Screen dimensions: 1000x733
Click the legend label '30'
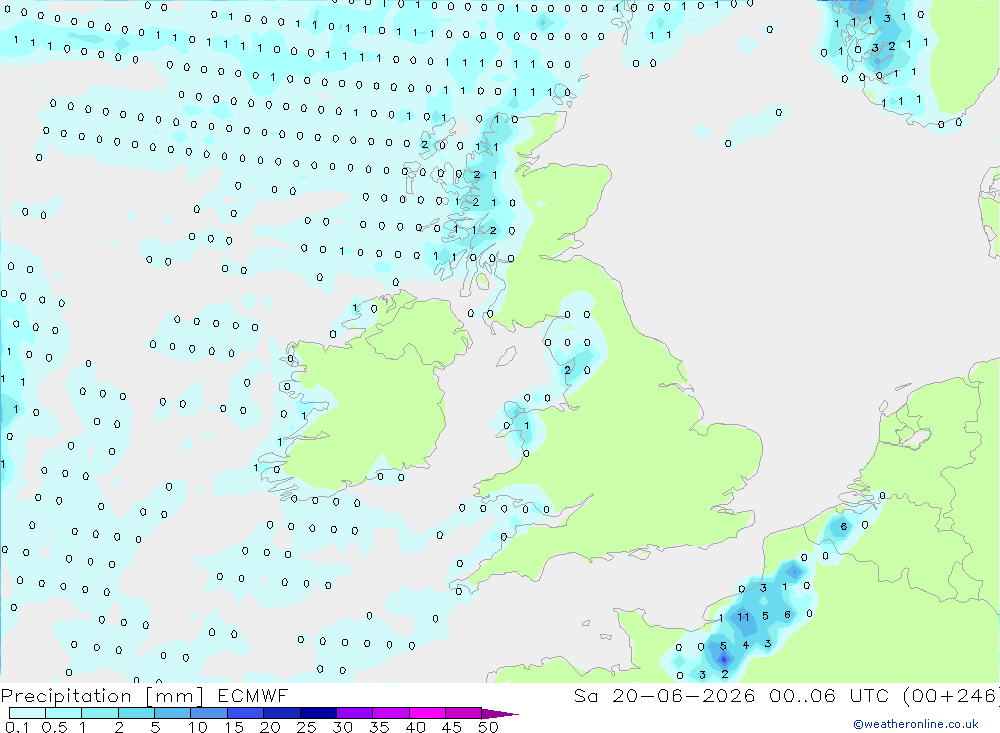[x=342, y=727]
